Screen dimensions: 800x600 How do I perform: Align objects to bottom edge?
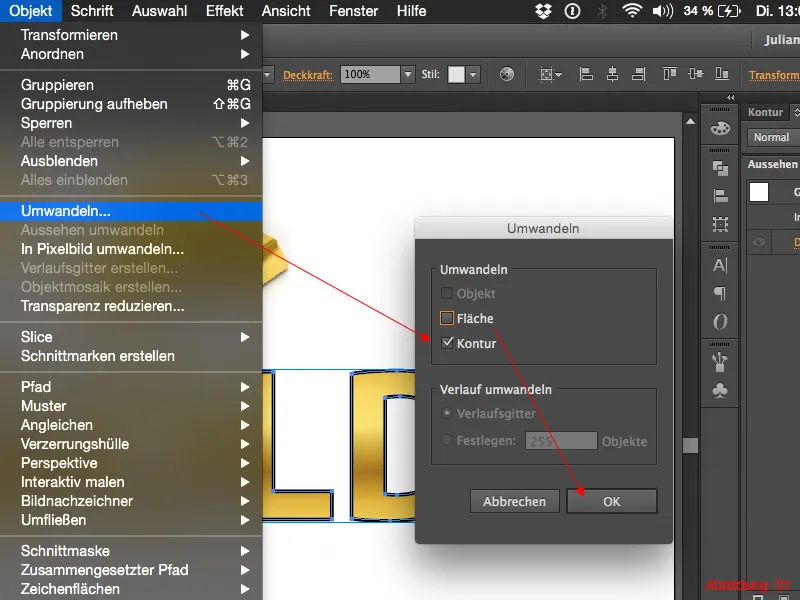coord(721,74)
